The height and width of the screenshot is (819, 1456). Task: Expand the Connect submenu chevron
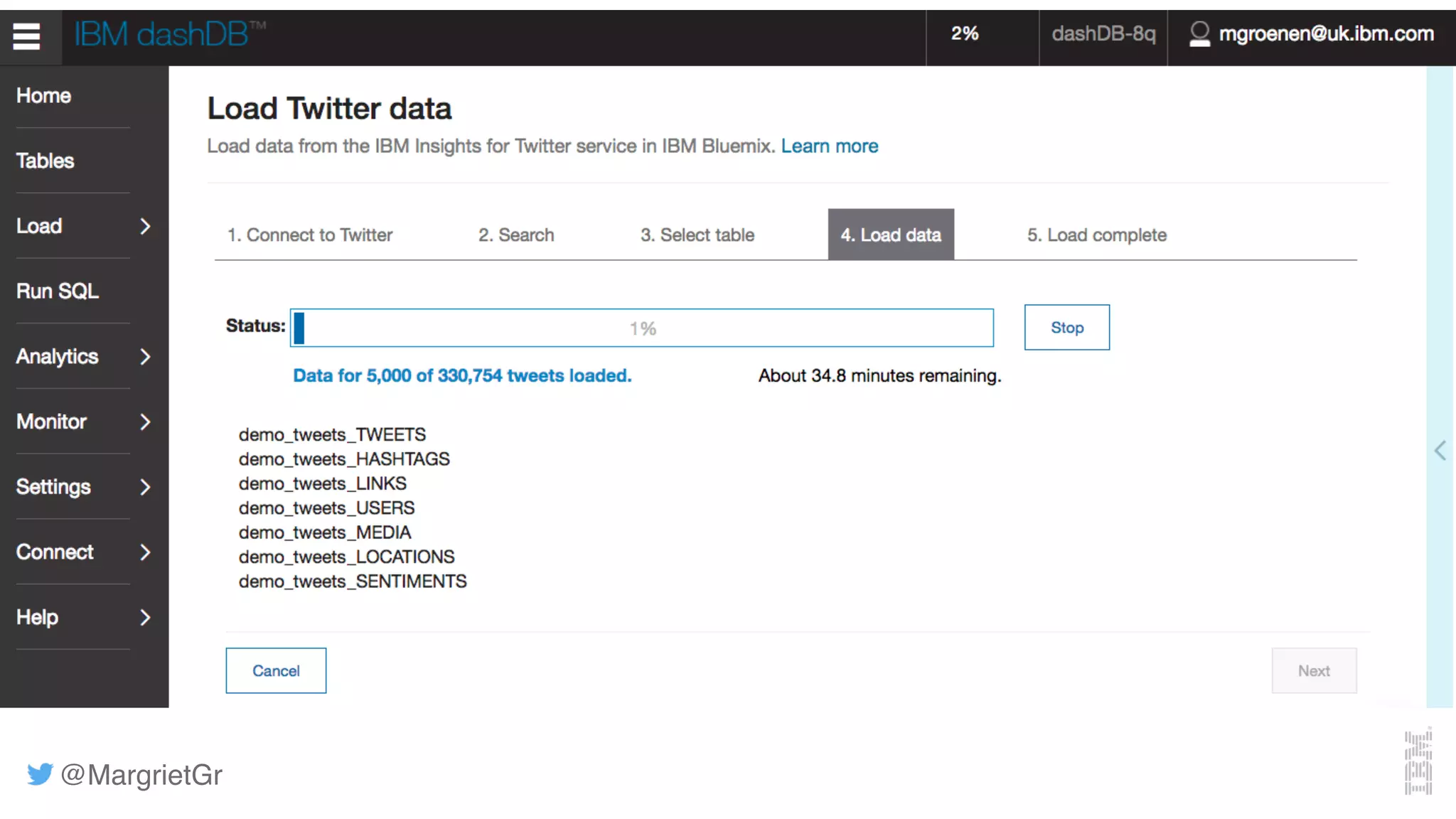coord(145,552)
